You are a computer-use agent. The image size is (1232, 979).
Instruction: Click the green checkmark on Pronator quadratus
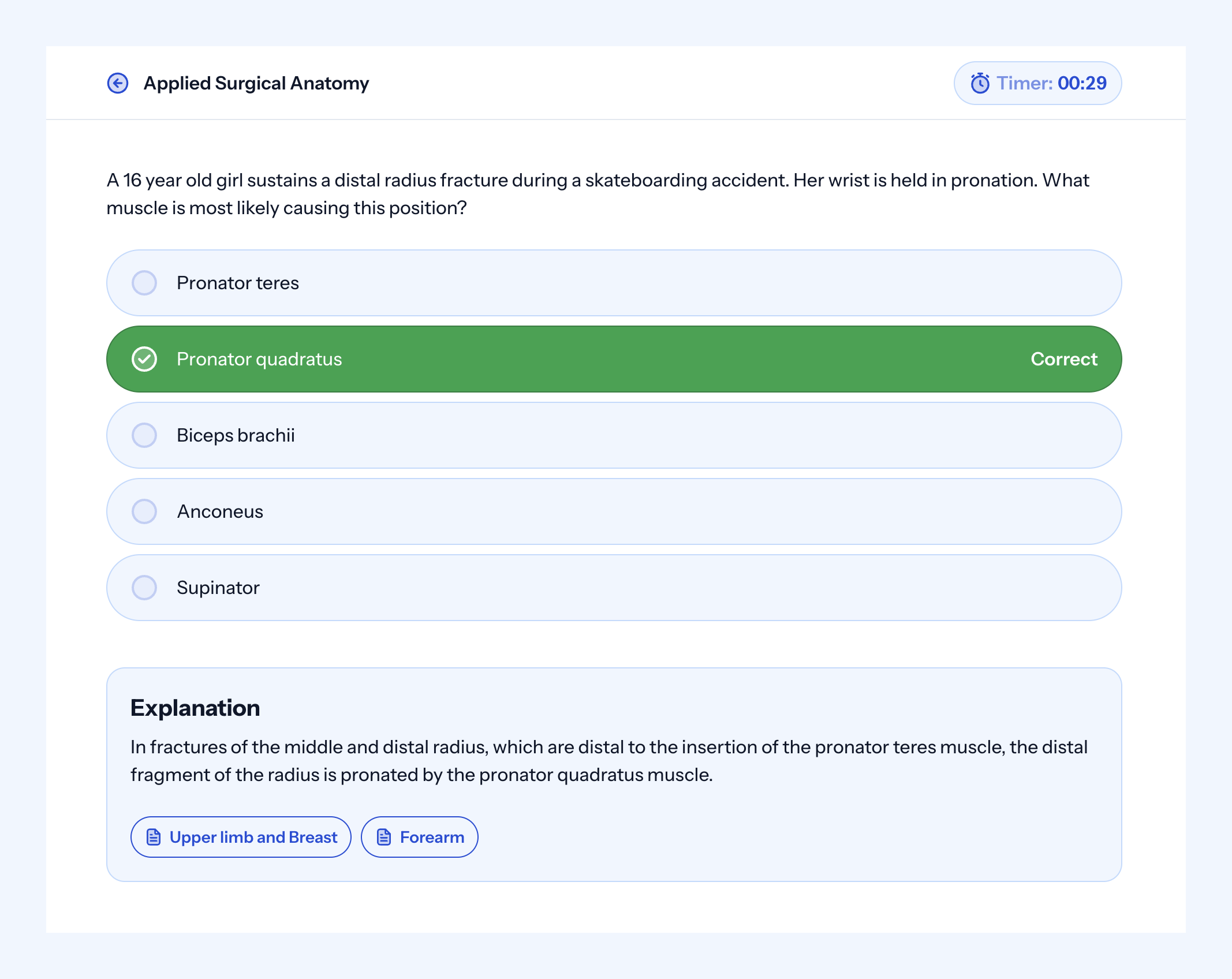click(x=144, y=359)
